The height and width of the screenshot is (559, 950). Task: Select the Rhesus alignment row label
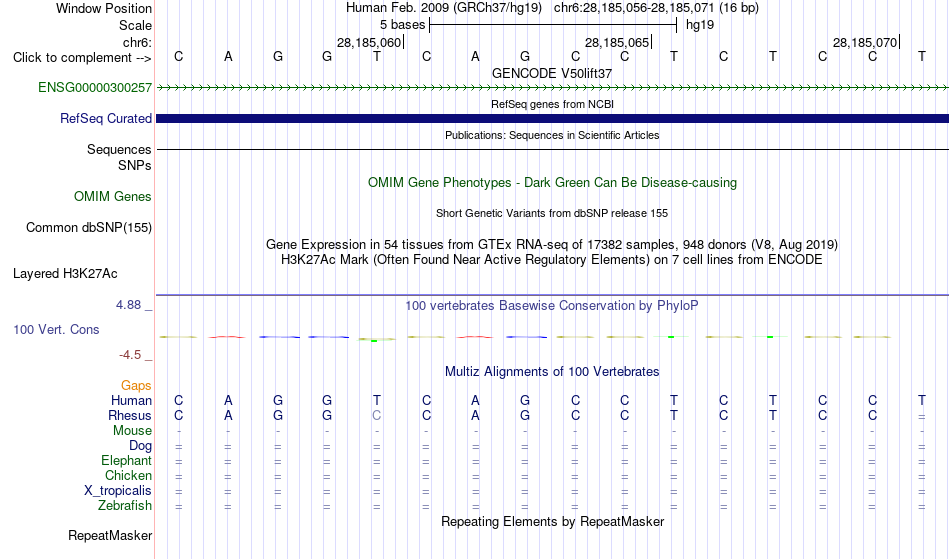pos(130,415)
